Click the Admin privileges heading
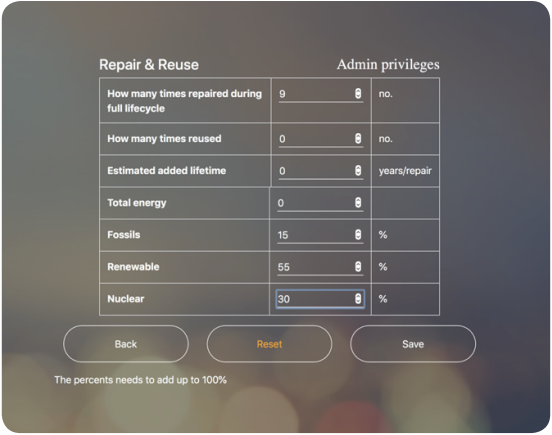The image size is (552, 435). point(388,65)
